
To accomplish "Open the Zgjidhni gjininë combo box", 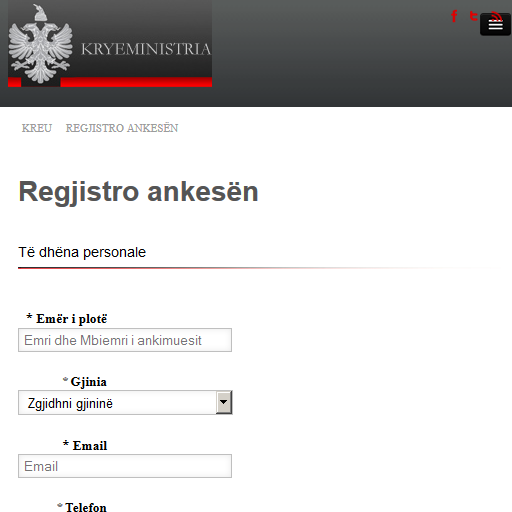I will (x=125, y=403).
